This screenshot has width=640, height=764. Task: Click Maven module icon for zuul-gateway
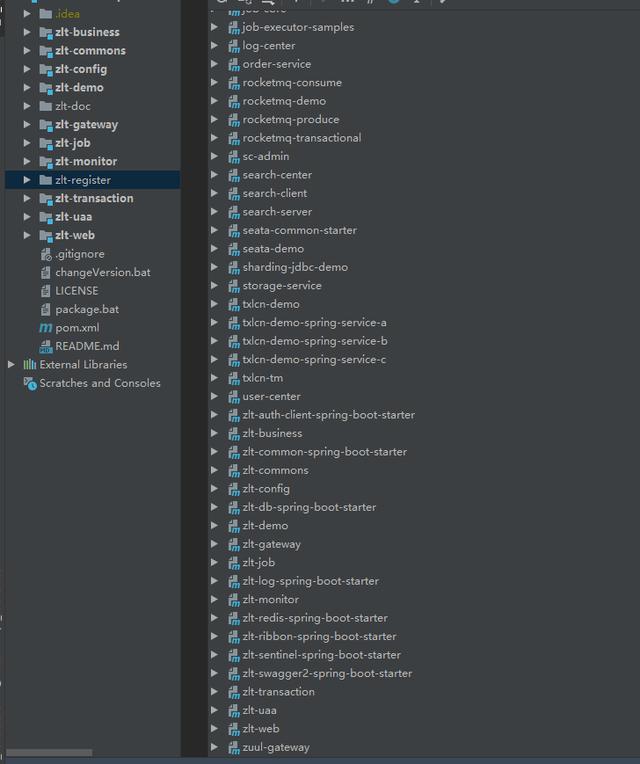tap(234, 748)
